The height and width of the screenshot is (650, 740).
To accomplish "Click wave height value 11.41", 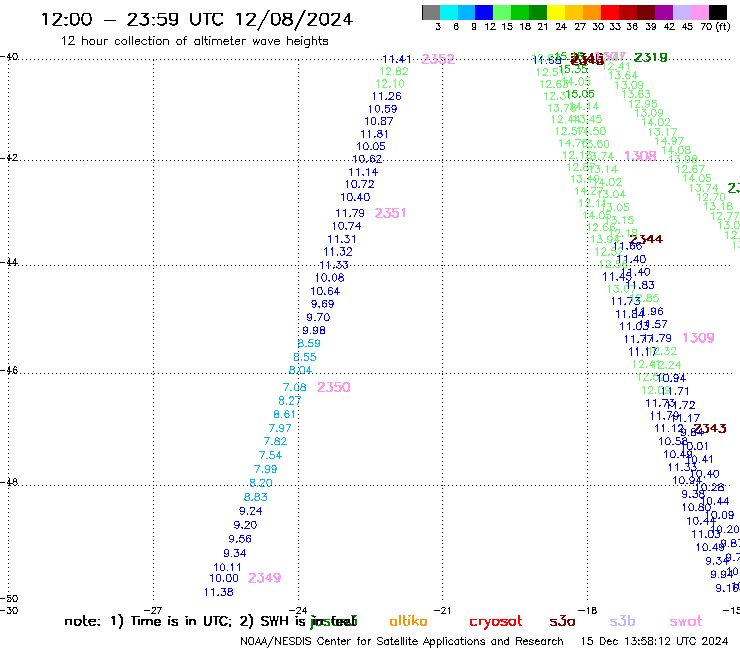I will [x=397, y=59].
